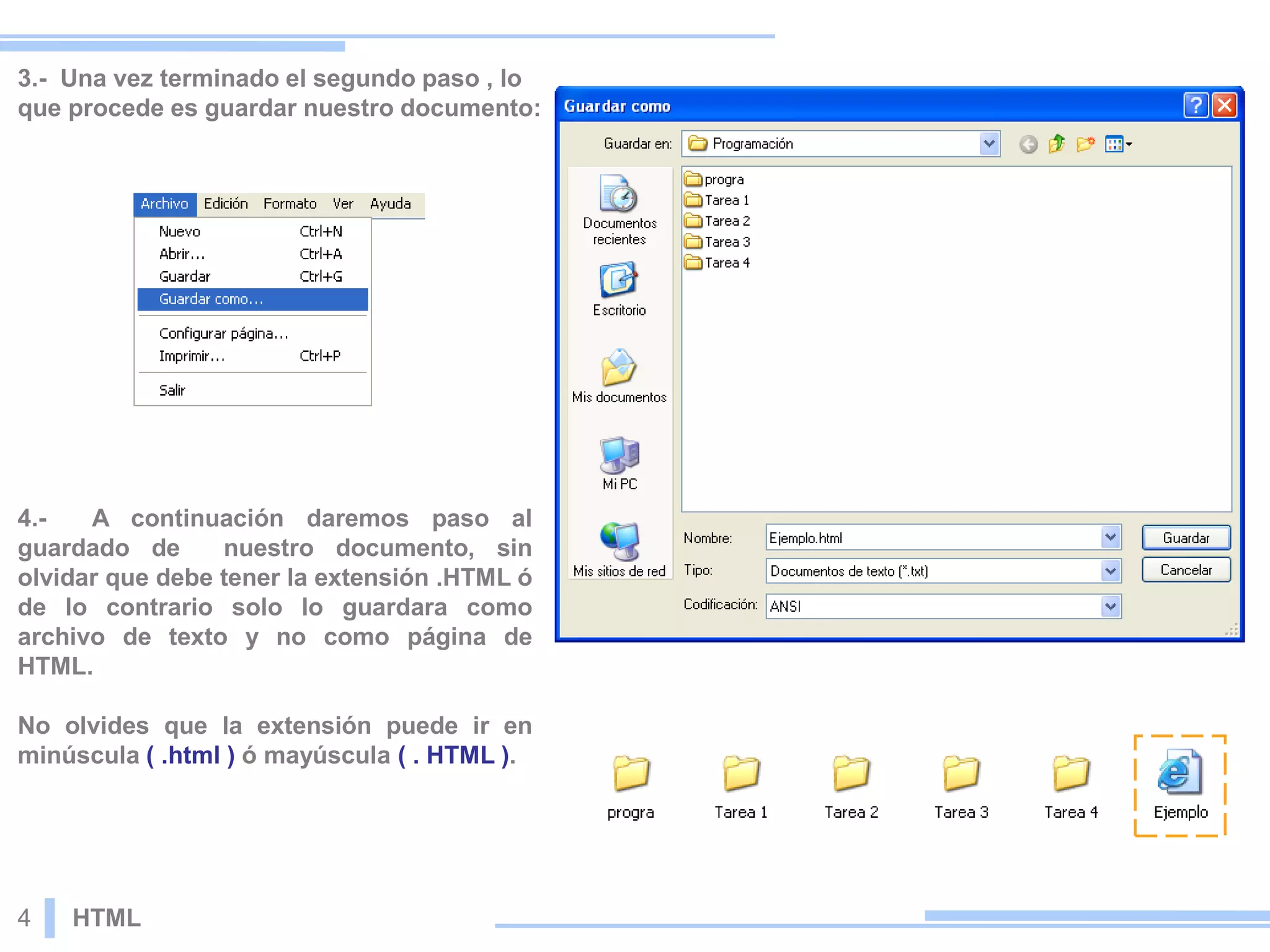Select the Tarea 4 folder in file list

(717, 263)
